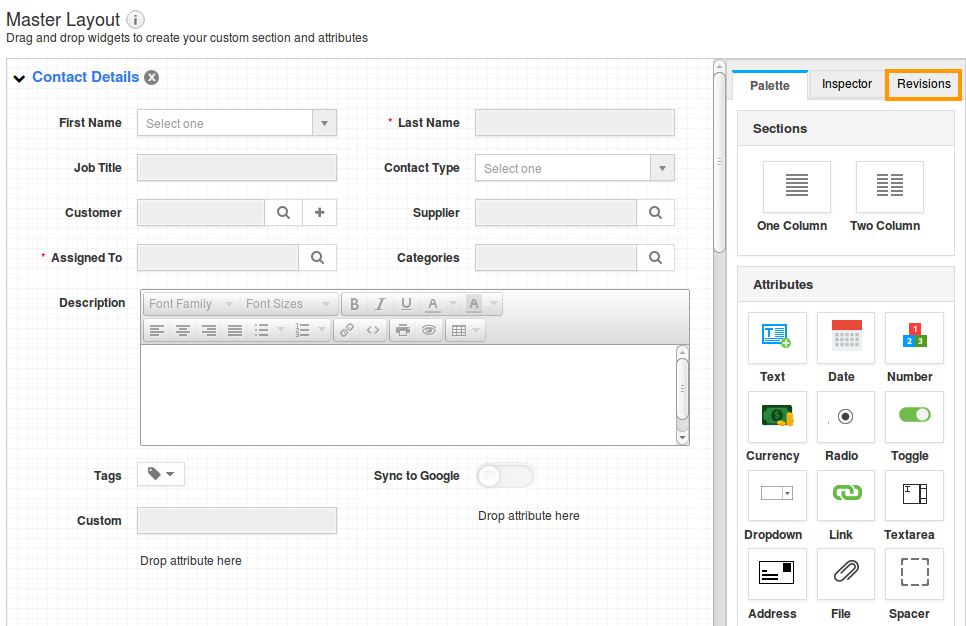
Task: Click the Customer lookup magnifier icon
Action: point(283,212)
